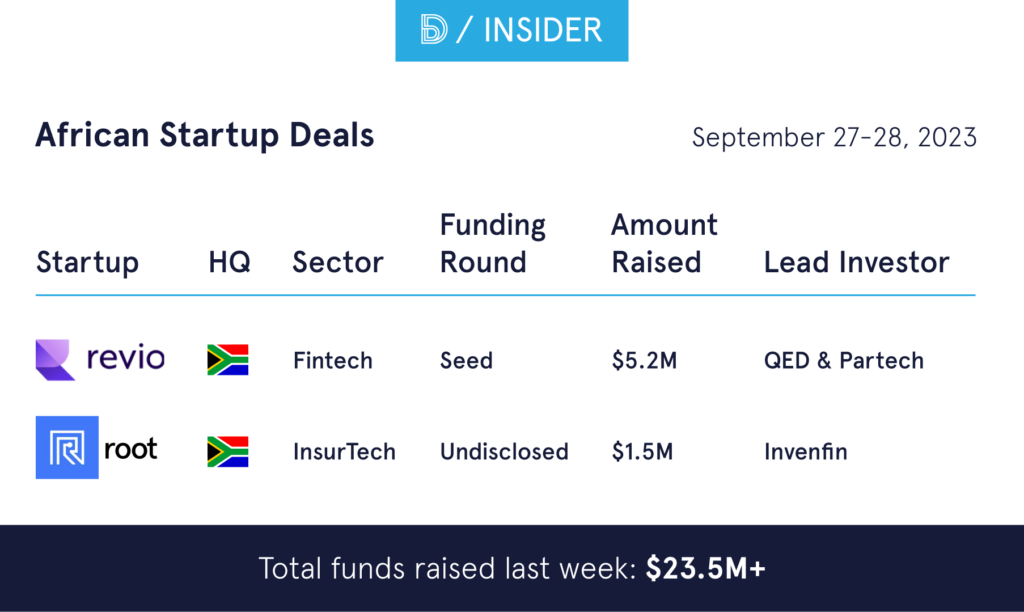Click the $23.5M+ total funds figure
The width and height of the screenshot is (1024, 612).
coord(705,569)
